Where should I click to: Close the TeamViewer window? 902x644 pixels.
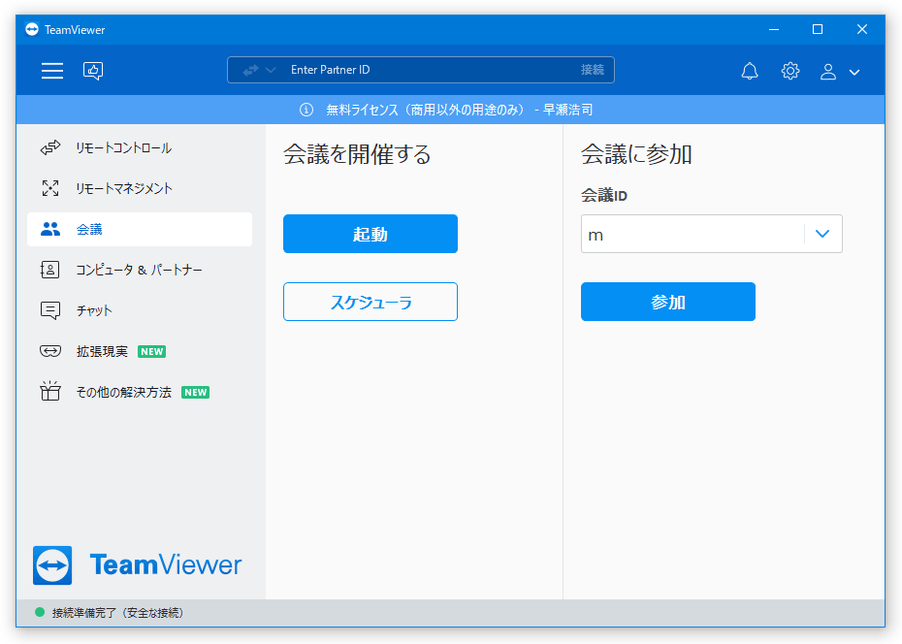click(862, 29)
